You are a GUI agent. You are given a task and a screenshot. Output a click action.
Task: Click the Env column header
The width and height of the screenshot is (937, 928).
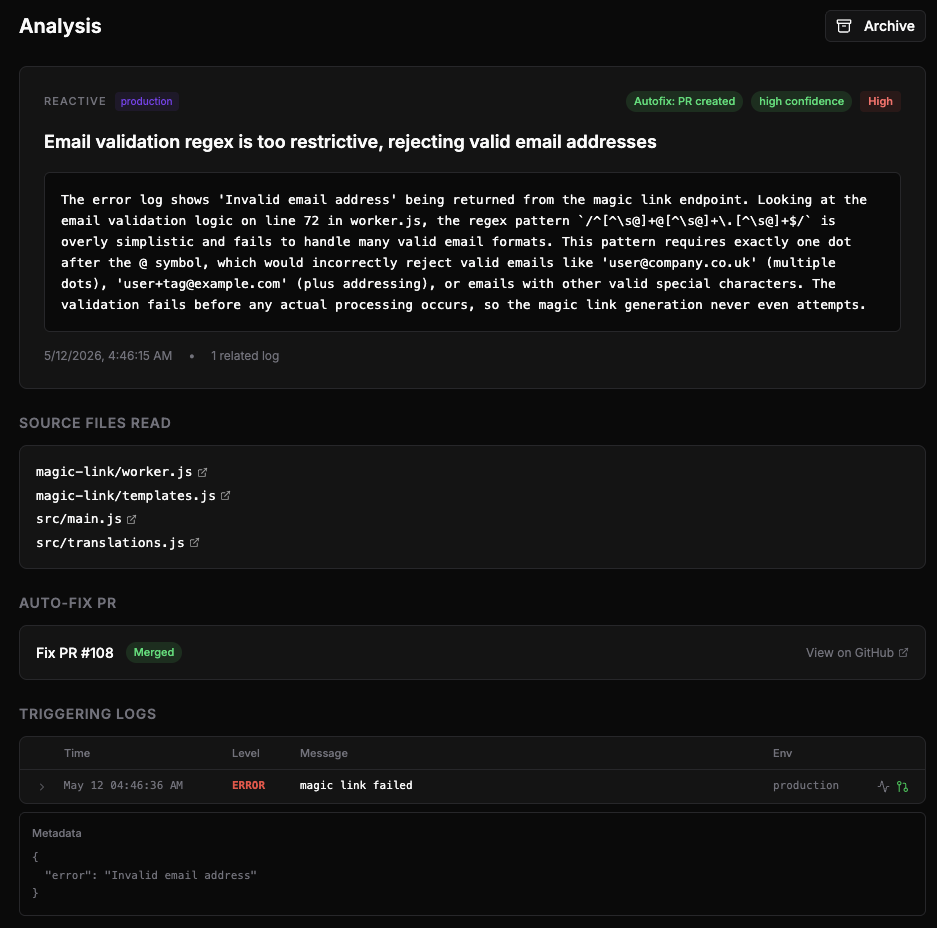(x=782, y=753)
